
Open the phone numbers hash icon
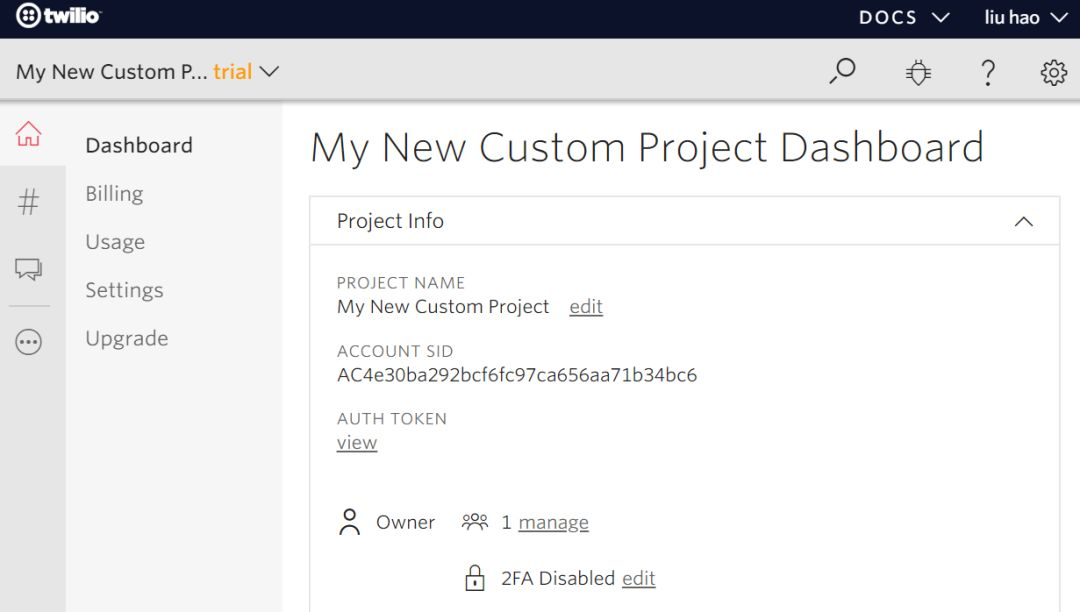tap(28, 202)
